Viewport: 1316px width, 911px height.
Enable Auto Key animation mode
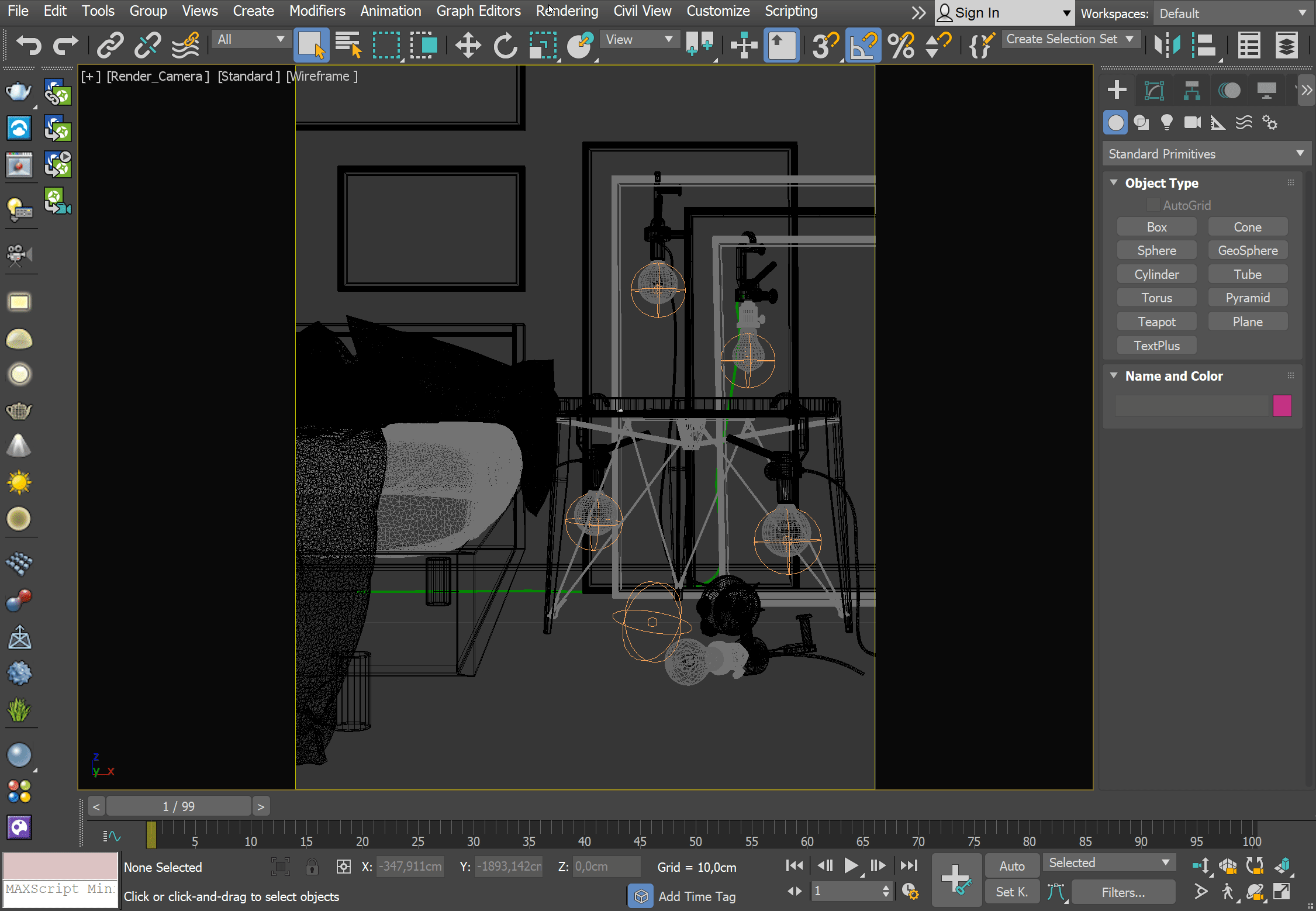click(1011, 865)
